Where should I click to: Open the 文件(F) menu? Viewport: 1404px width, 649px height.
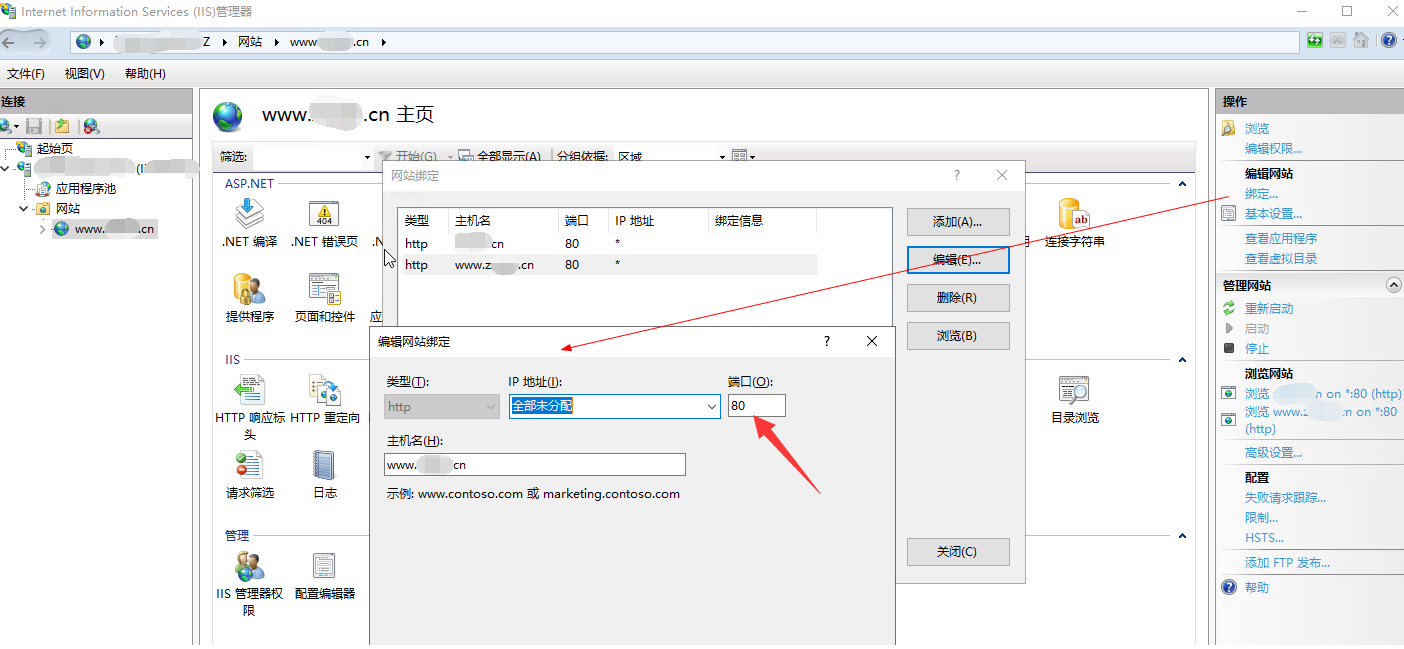click(26, 74)
